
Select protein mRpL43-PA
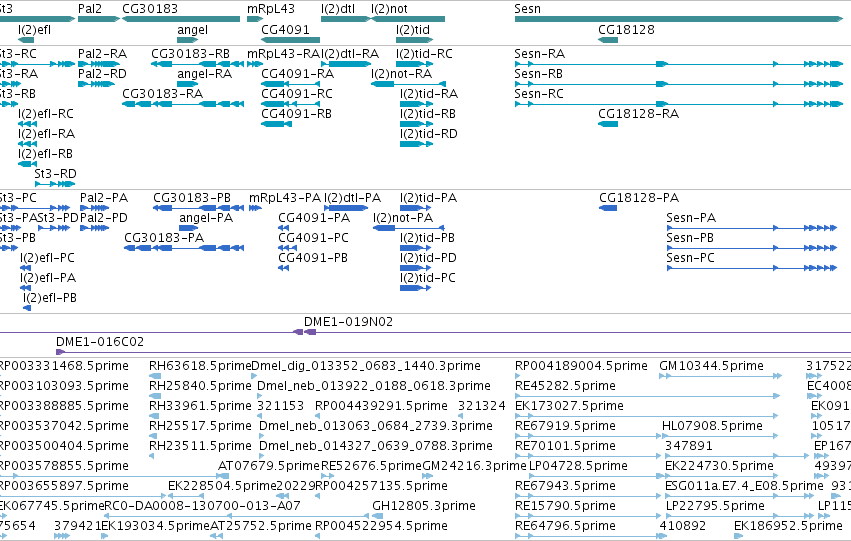(255, 208)
